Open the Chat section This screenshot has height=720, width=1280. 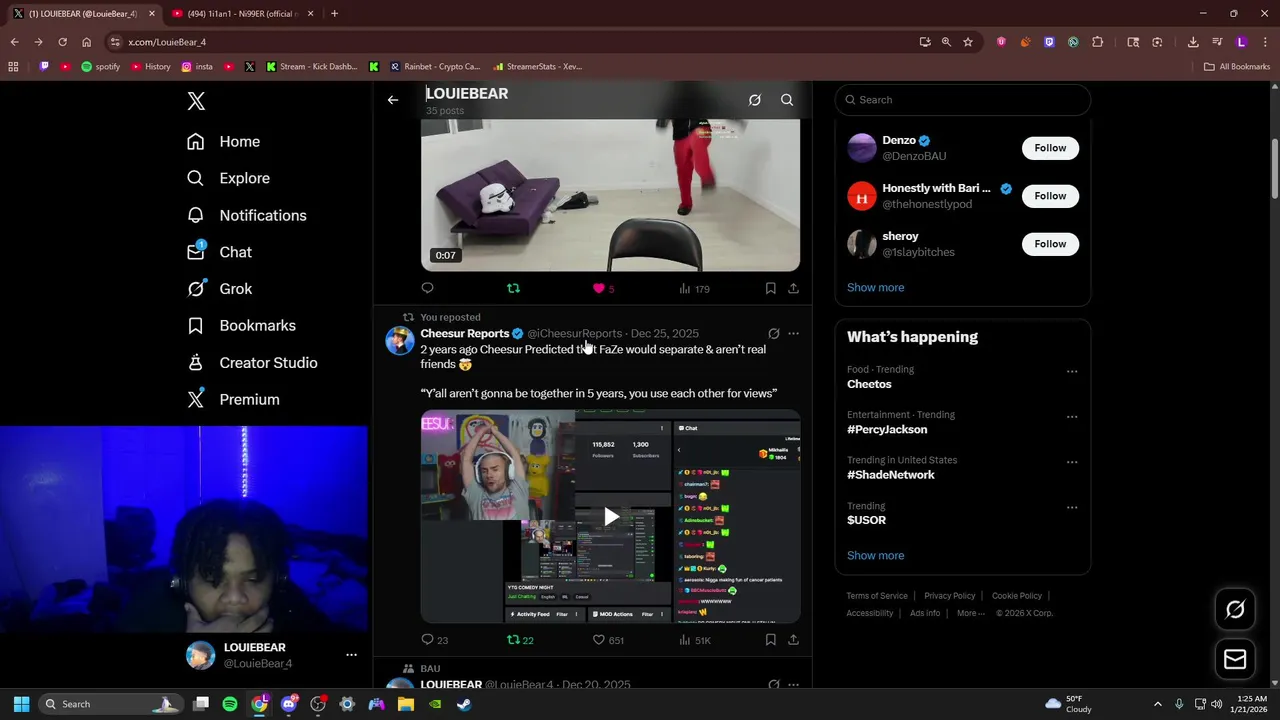(220, 252)
